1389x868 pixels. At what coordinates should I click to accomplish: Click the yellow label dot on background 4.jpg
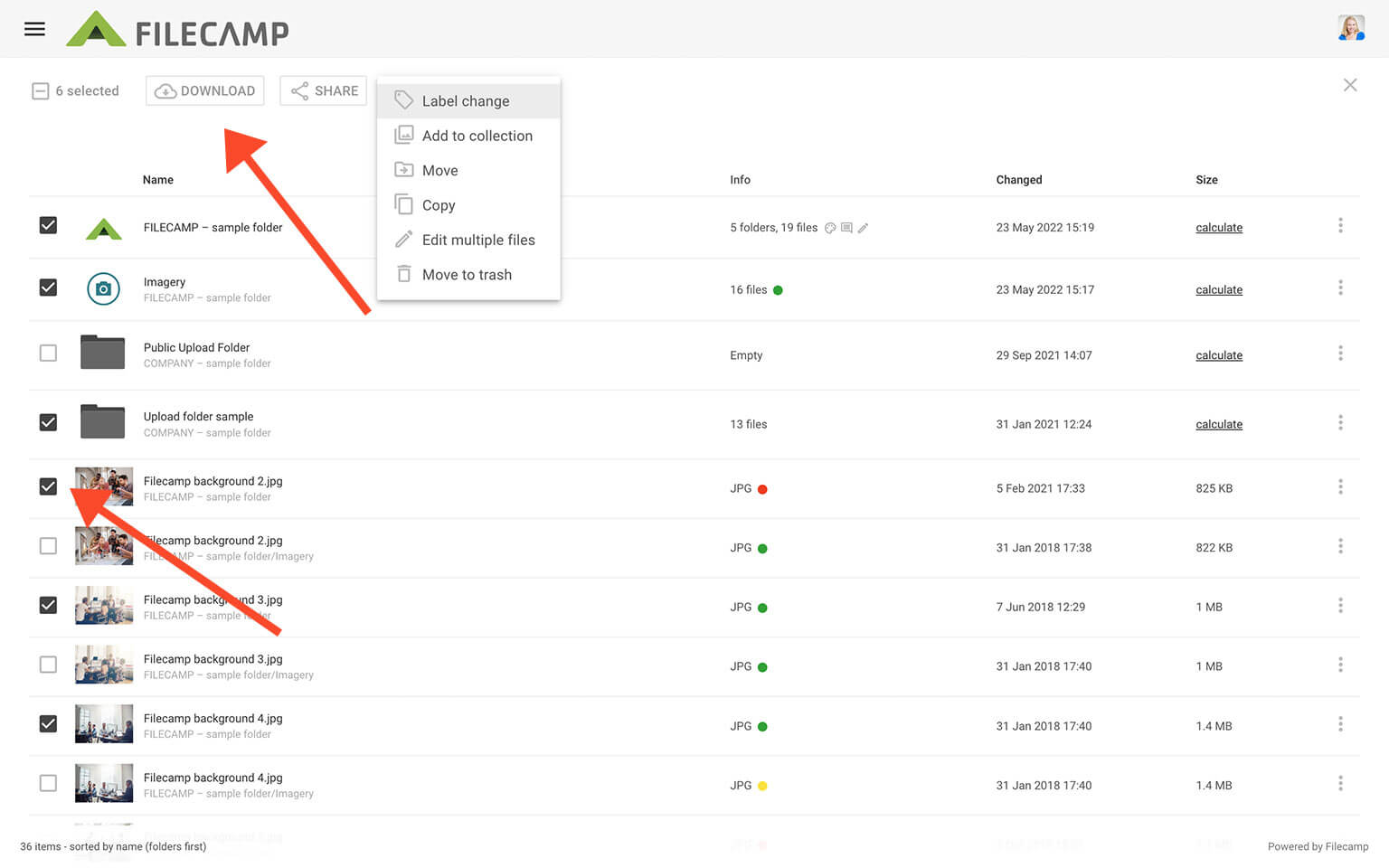[x=762, y=786]
